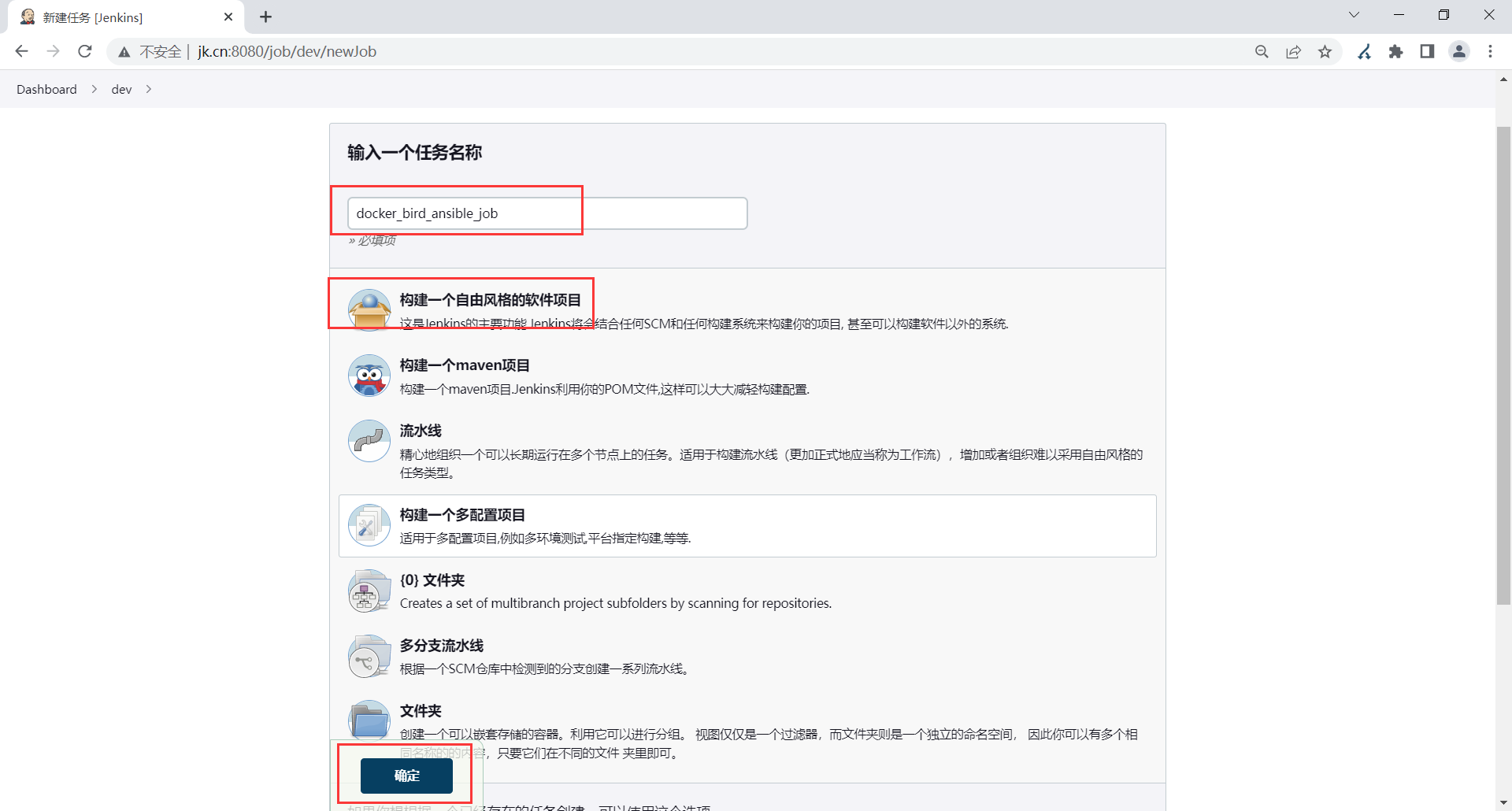Confirm job creation with 确定 button
Viewport: 1512px width, 811px height.
[406, 776]
